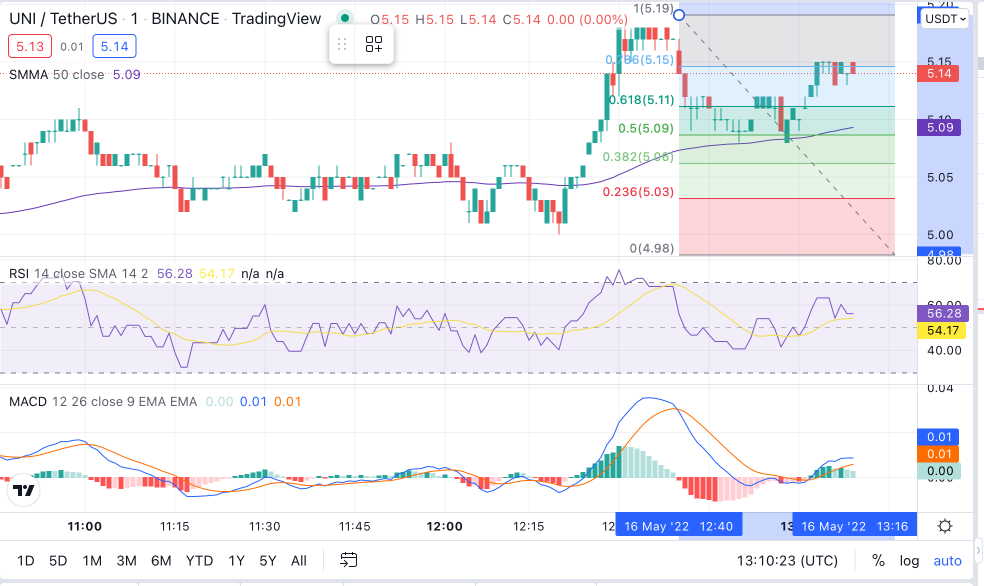Click the purple 5.09 SMMA price label
The height and width of the screenshot is (586, 984).
(x=939, y=127)
